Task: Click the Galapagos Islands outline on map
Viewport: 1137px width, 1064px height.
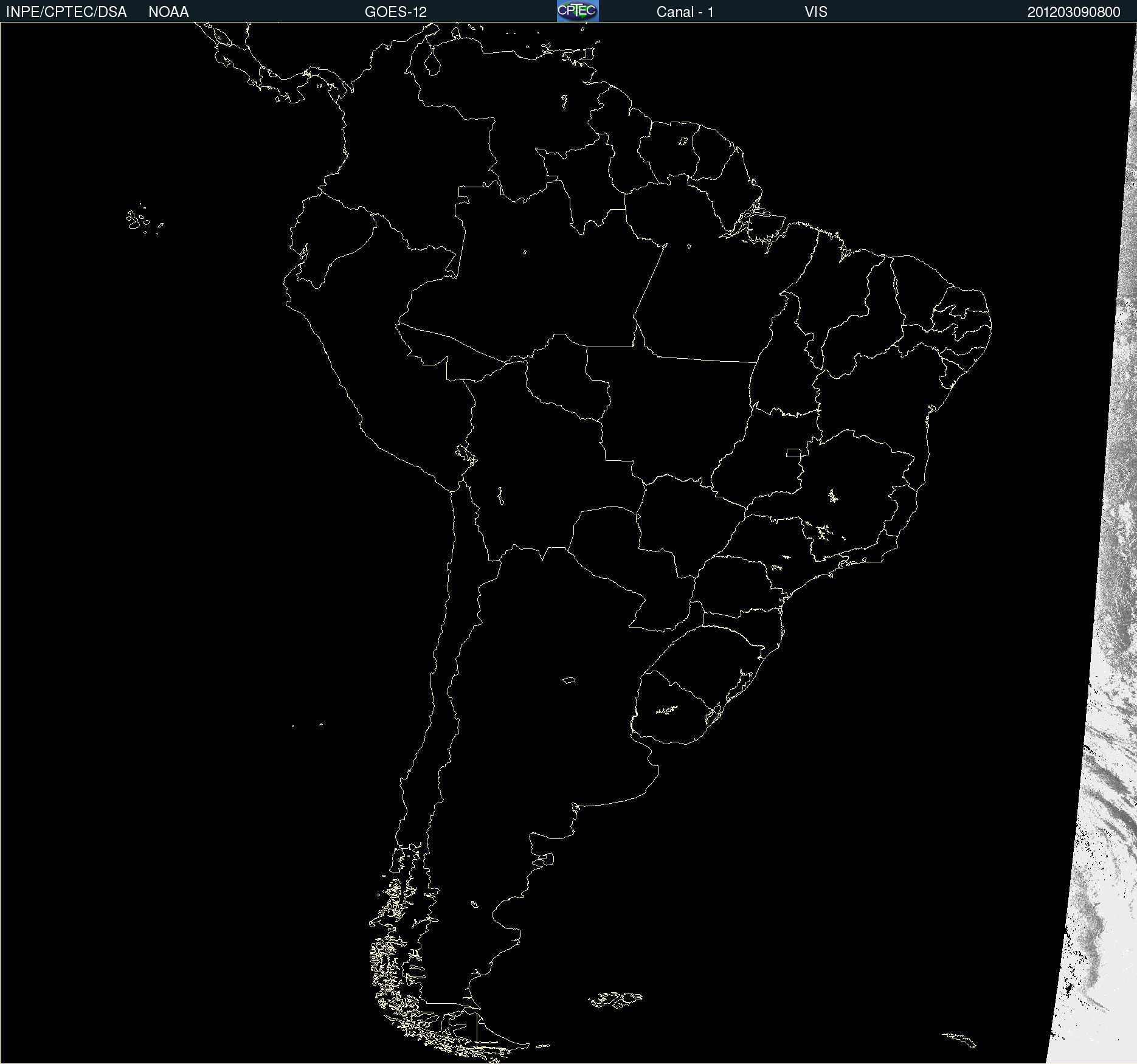Action: pyautogui.click(x=145, y=219)
